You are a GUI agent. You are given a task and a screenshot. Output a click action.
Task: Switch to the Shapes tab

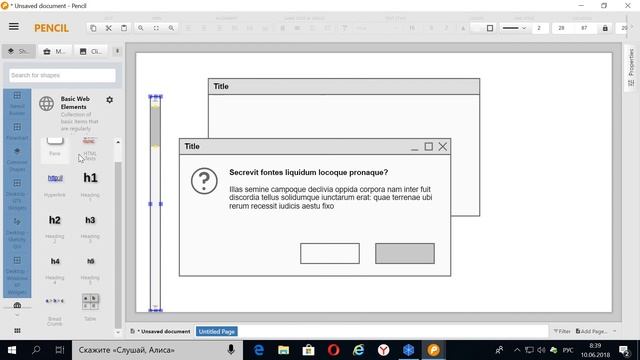click(x=19, y=51)
